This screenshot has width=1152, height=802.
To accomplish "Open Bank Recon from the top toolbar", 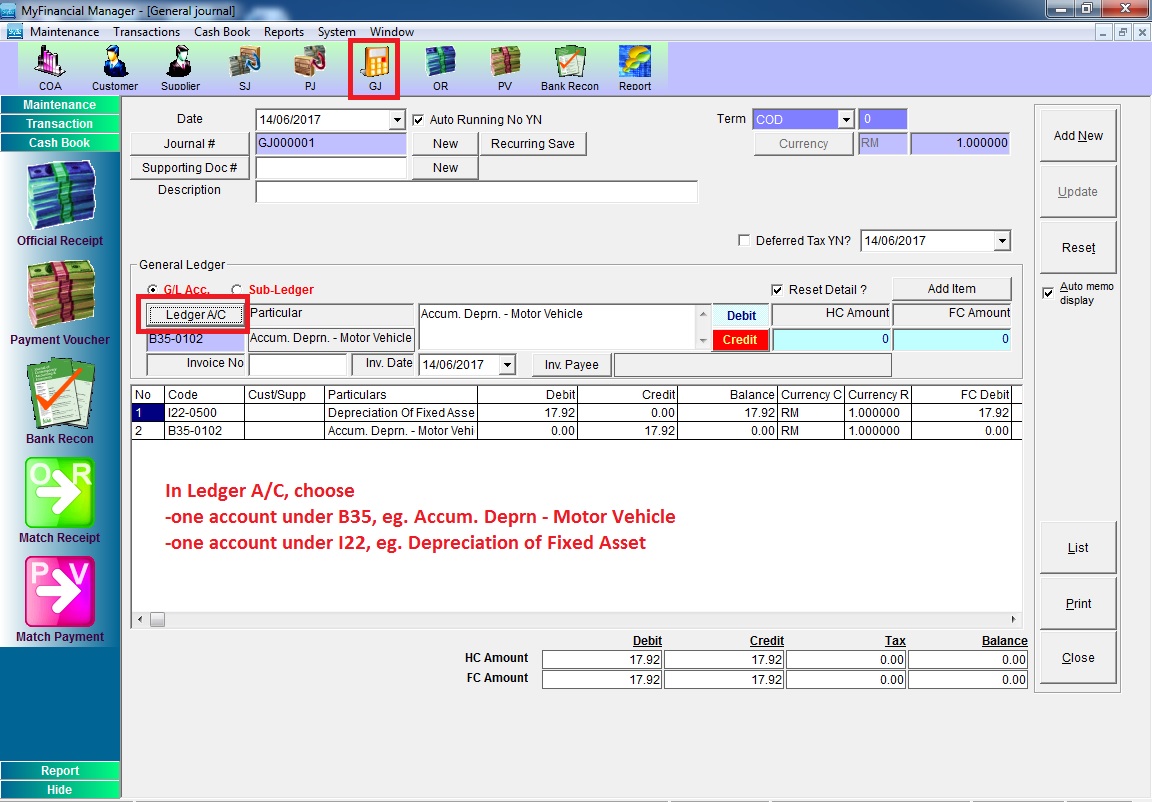I will coord(570,68).
